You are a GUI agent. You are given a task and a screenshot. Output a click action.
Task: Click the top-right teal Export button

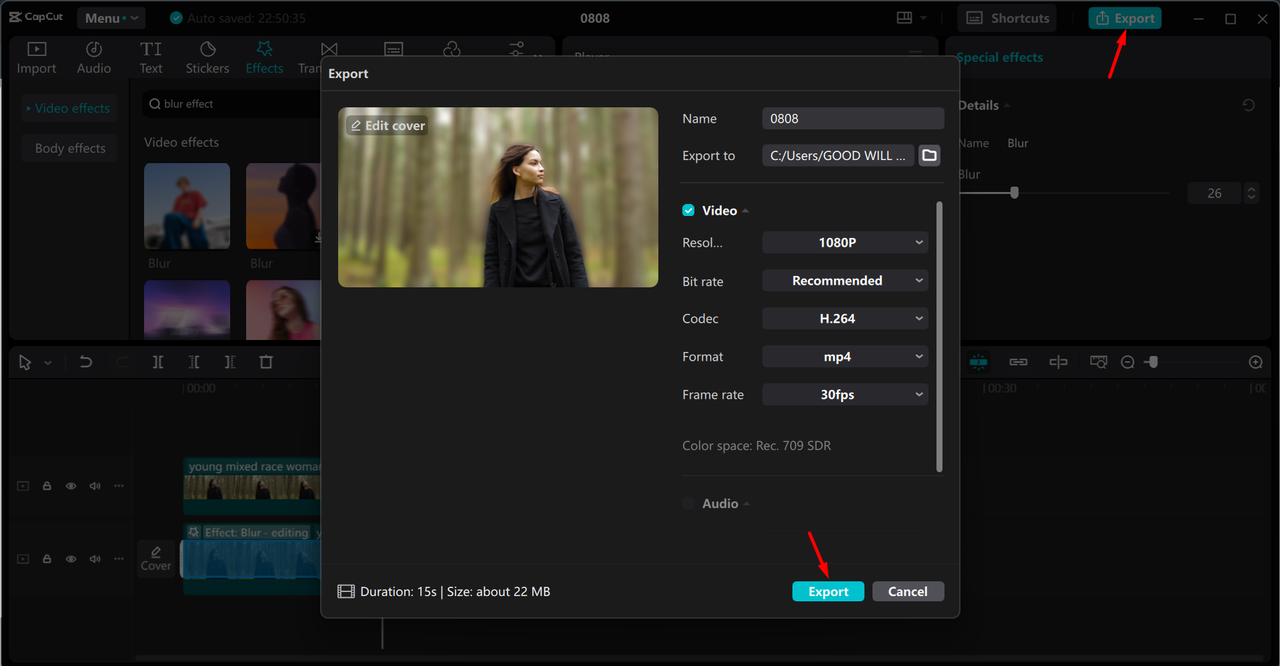click(x=1125, y=18)
